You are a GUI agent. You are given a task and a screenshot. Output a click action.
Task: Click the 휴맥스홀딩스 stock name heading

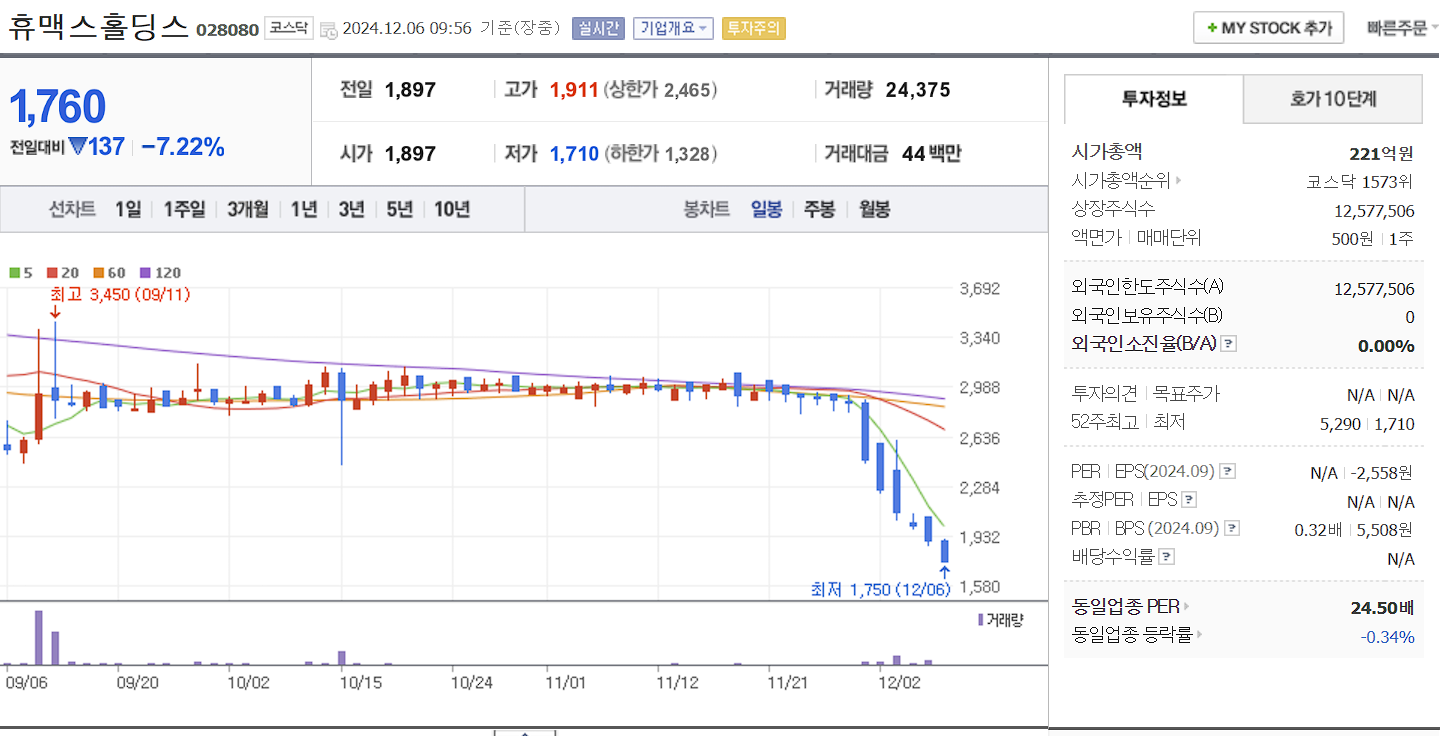click(98, 26)
